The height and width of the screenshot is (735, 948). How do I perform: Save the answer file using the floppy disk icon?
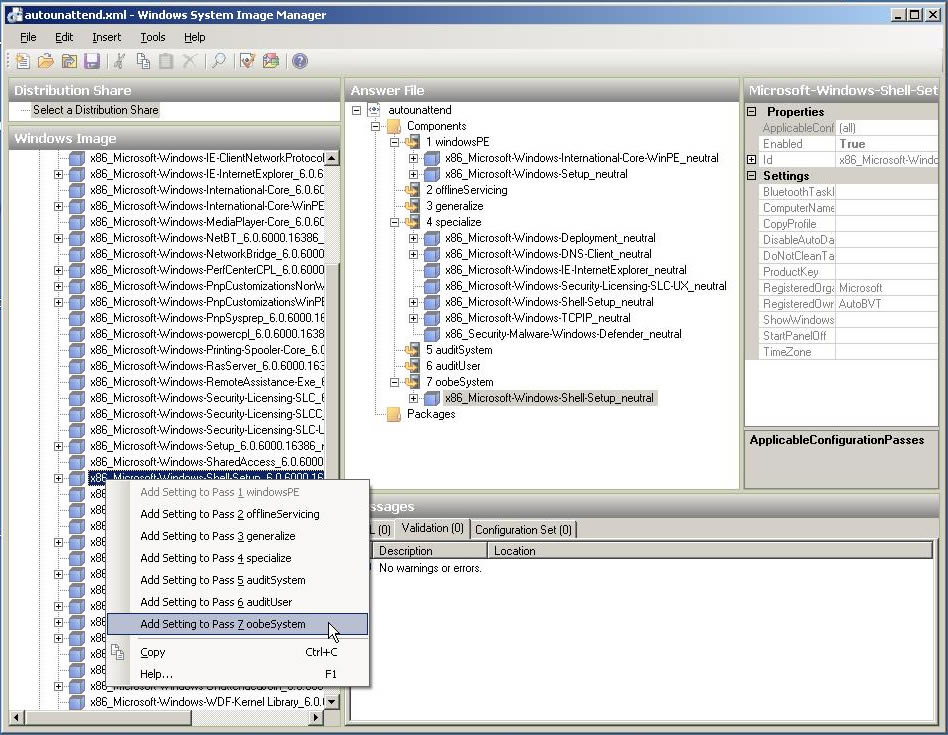[92, 62]
